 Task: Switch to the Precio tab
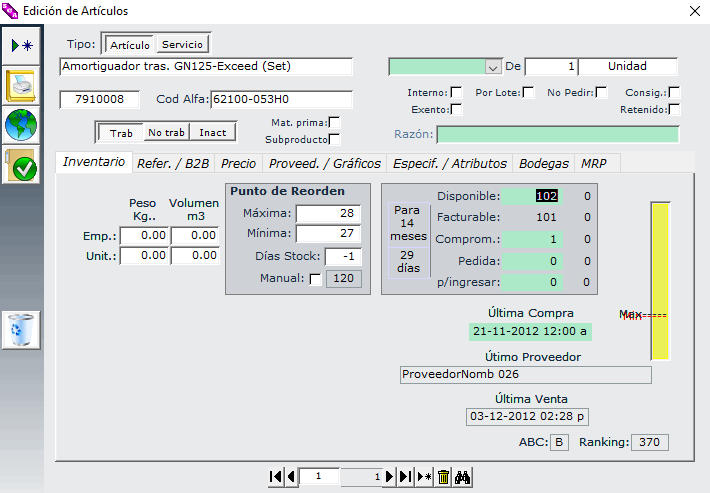pos(238,163)
